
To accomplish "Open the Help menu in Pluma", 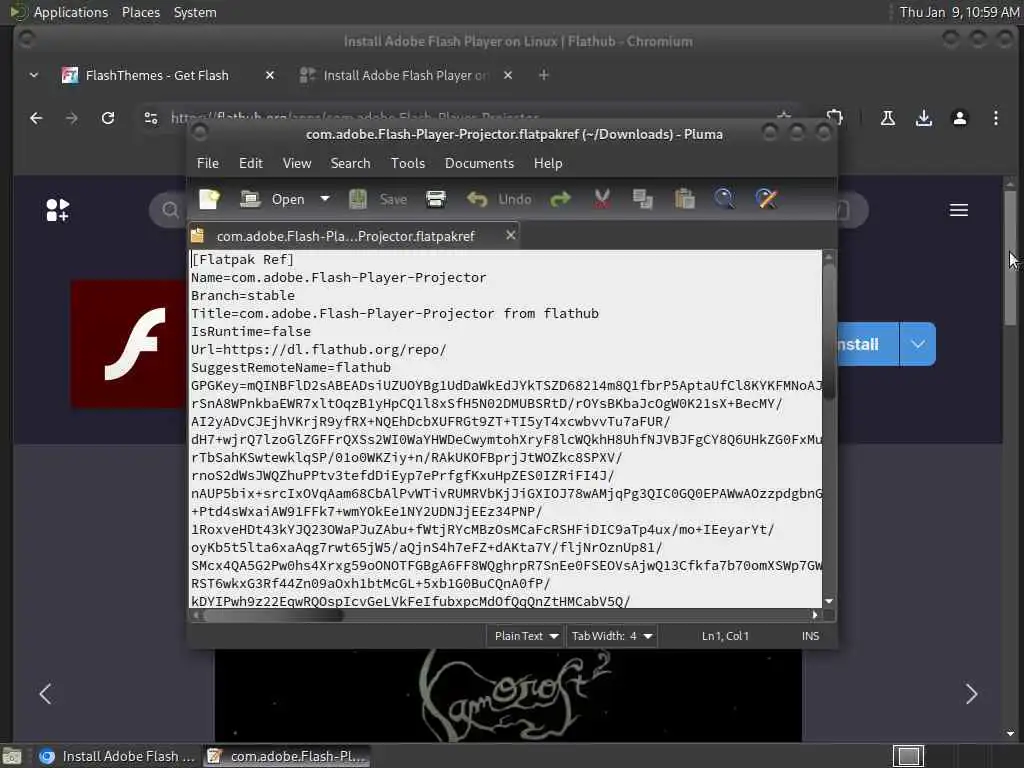I will click(x=548, y=163).
